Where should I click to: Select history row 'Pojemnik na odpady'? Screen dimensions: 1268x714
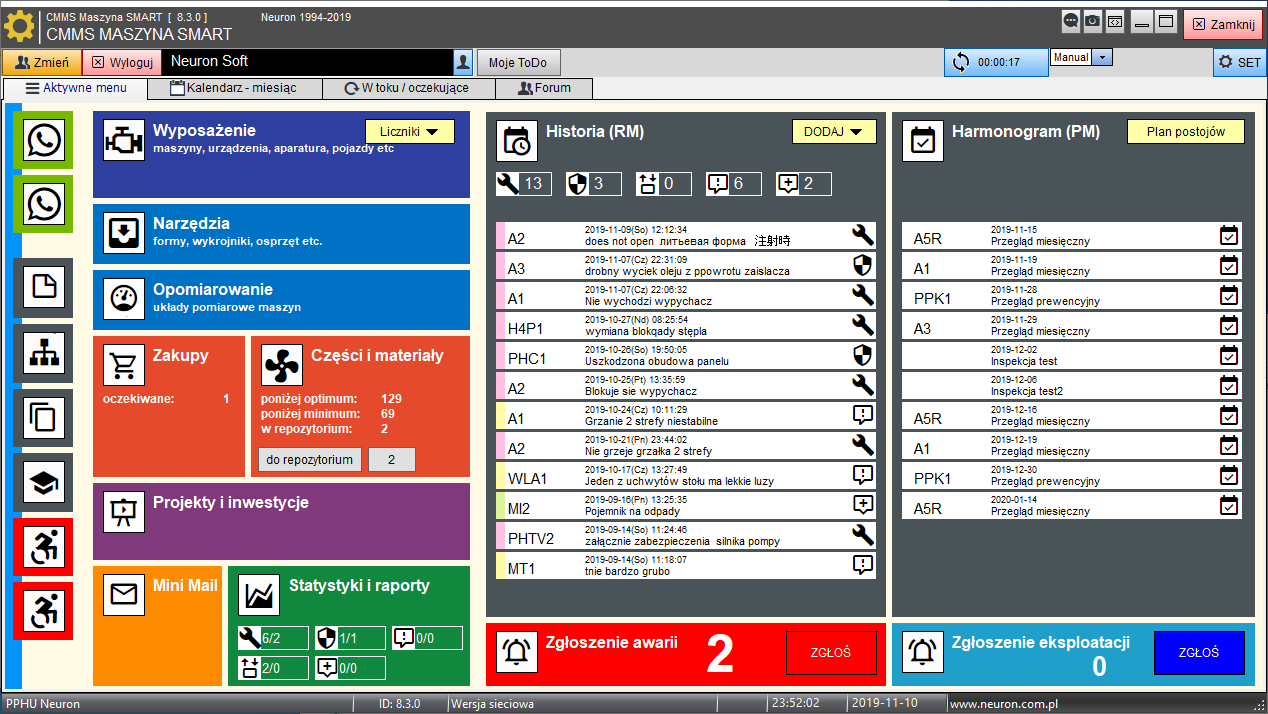pos(686,505)
